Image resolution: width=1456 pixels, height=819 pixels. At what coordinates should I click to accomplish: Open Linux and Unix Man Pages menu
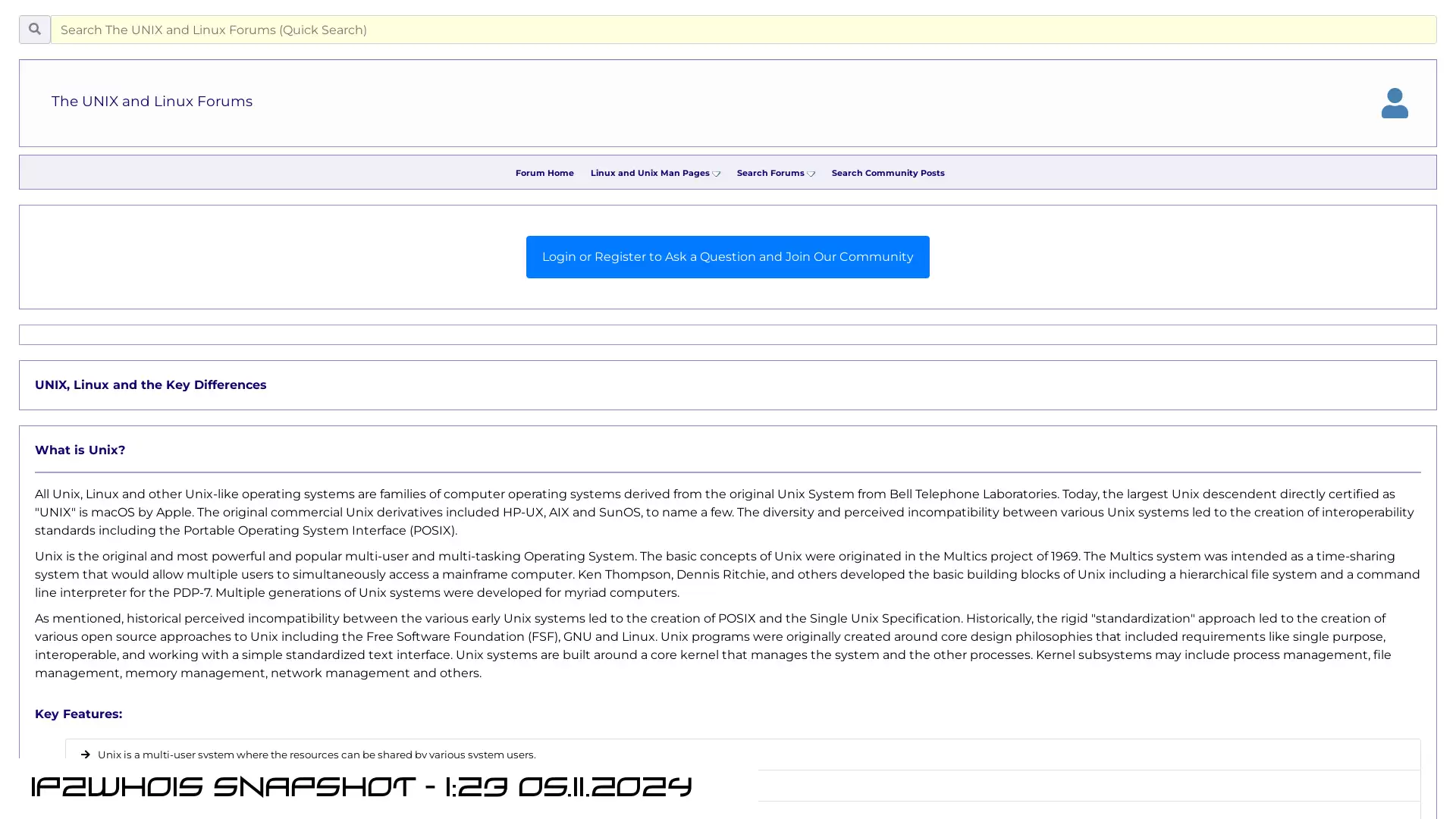pos(650,173)
